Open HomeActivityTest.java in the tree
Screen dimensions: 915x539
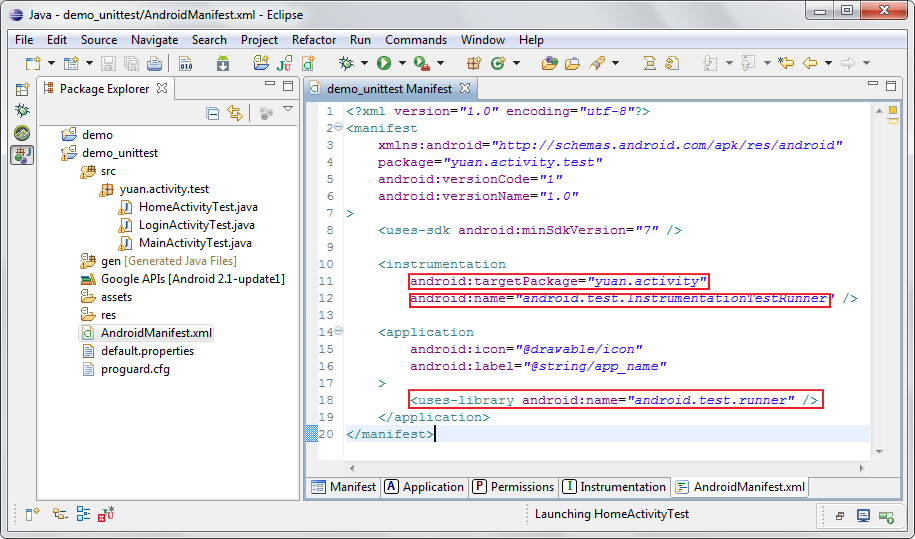pyautogui.click(x=187, y=207)
